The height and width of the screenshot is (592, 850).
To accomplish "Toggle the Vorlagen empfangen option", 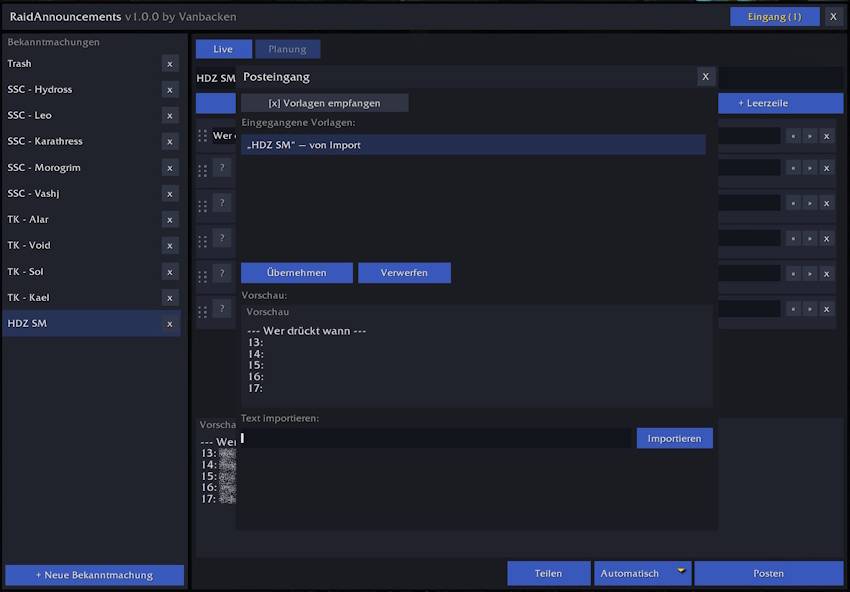I will pyautogui.click(x=324, y=103).
